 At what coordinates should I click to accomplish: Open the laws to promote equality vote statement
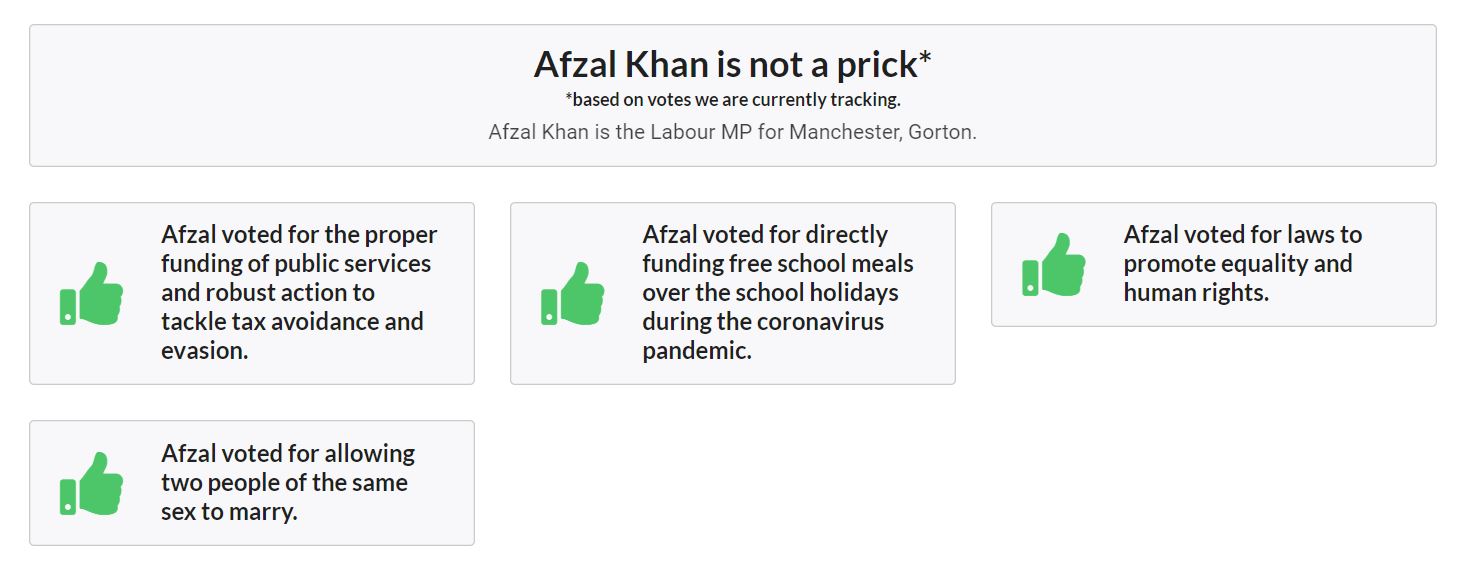1242,263
